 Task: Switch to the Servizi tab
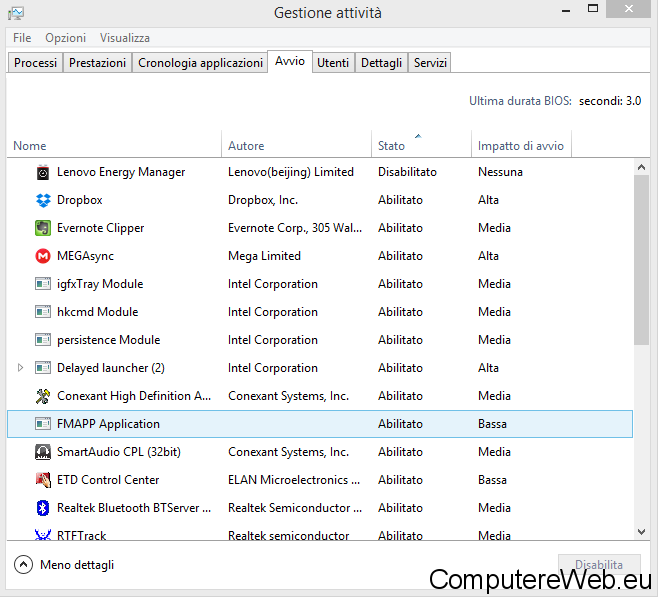[430, 63]
